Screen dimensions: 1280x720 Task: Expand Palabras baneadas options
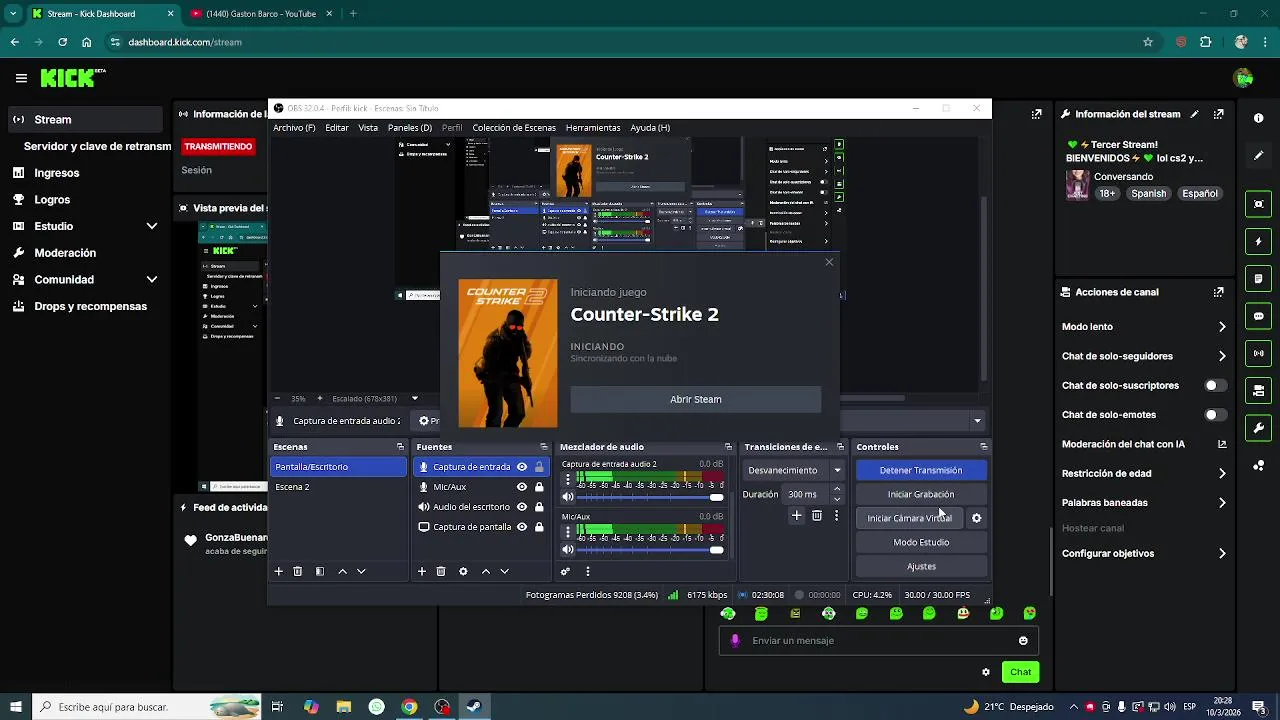[1222, 503]
